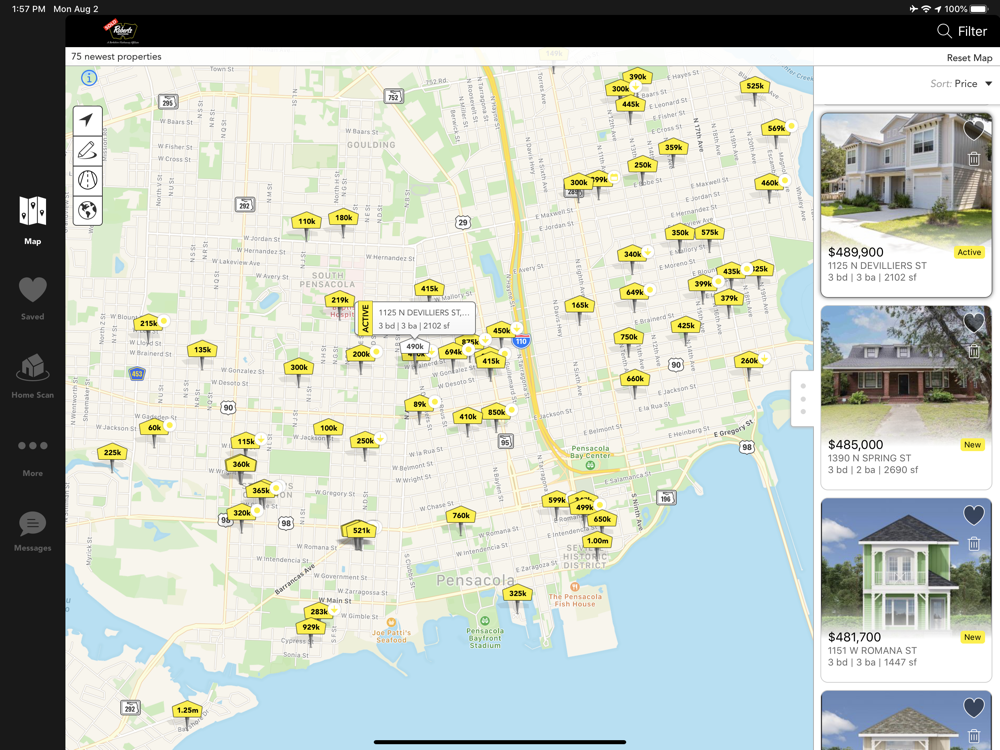Open the map info icon
This screenshot has height=750, width=1000.
(x=89, y=78)
